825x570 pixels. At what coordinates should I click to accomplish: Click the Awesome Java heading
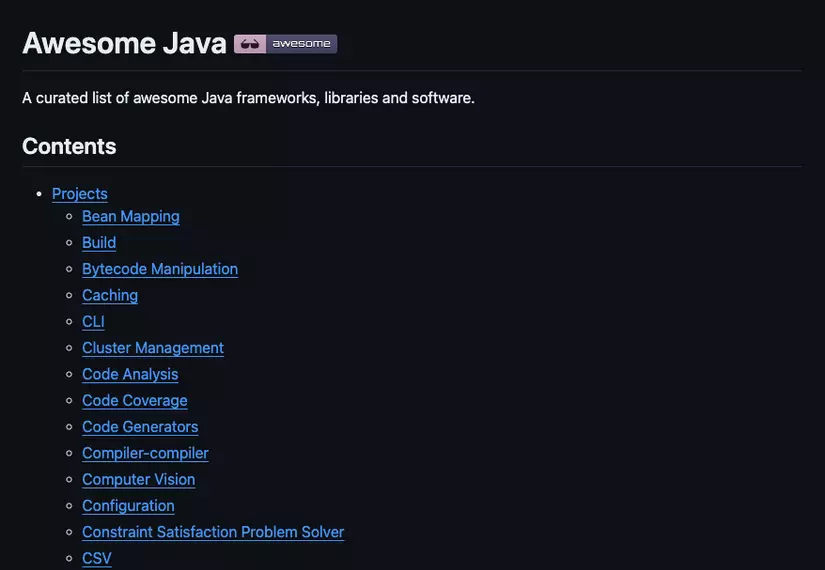(x=124, y=43)
